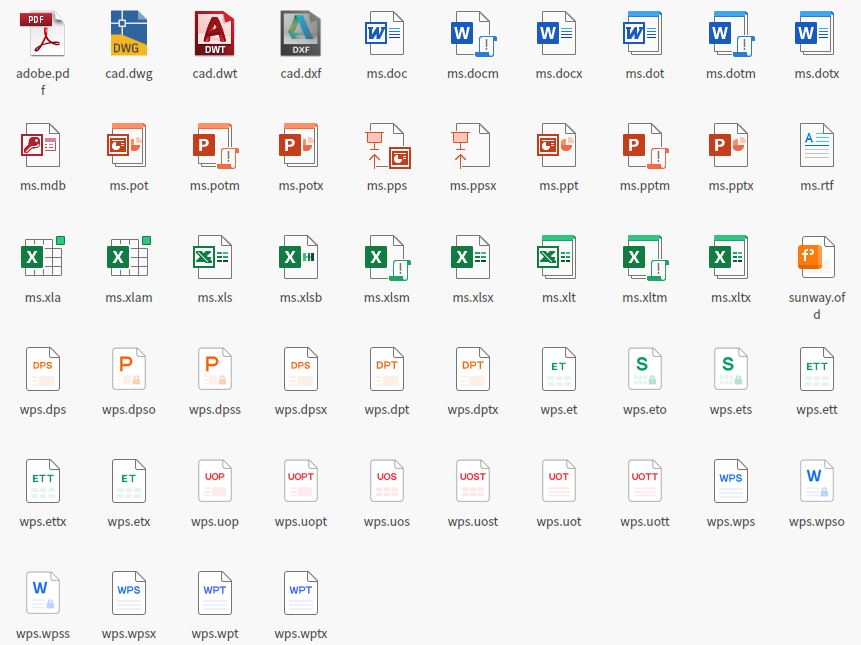Click the ms.pps slideshow icon
The width and height of the screenshot is (861, 645).
point(387,146)
